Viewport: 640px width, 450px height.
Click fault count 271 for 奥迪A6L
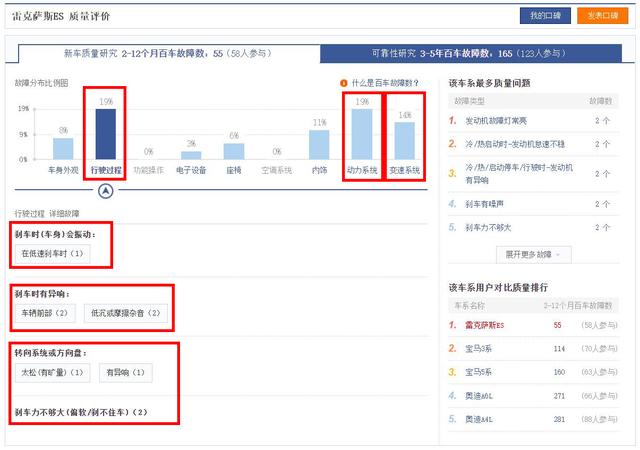click(x=559, y=396)
